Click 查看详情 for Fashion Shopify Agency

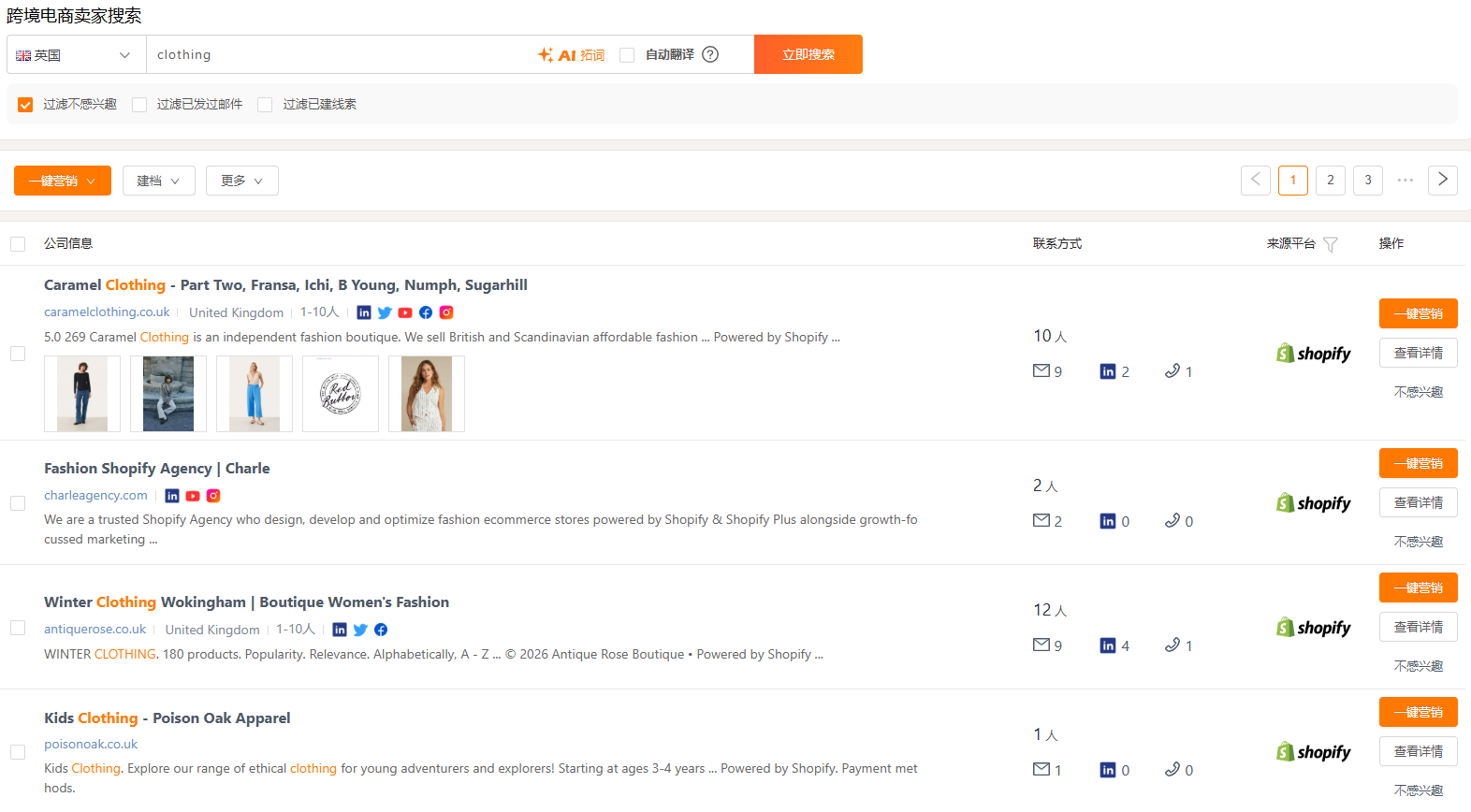(1419, 502)
